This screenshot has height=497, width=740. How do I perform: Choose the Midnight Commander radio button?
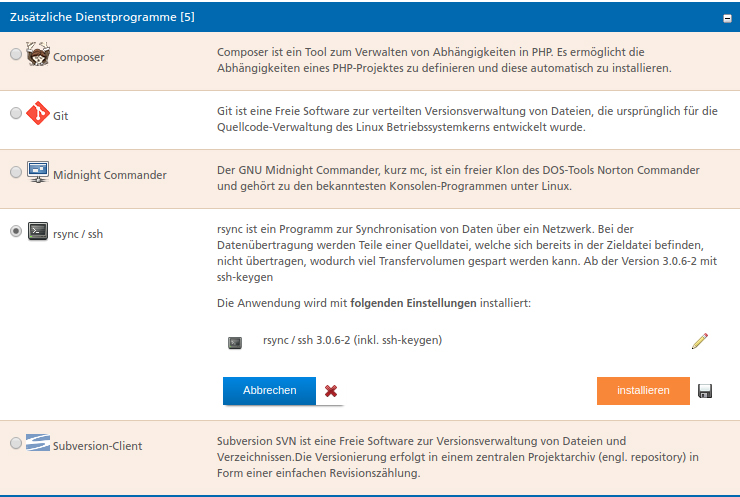(x=16, y=172)
